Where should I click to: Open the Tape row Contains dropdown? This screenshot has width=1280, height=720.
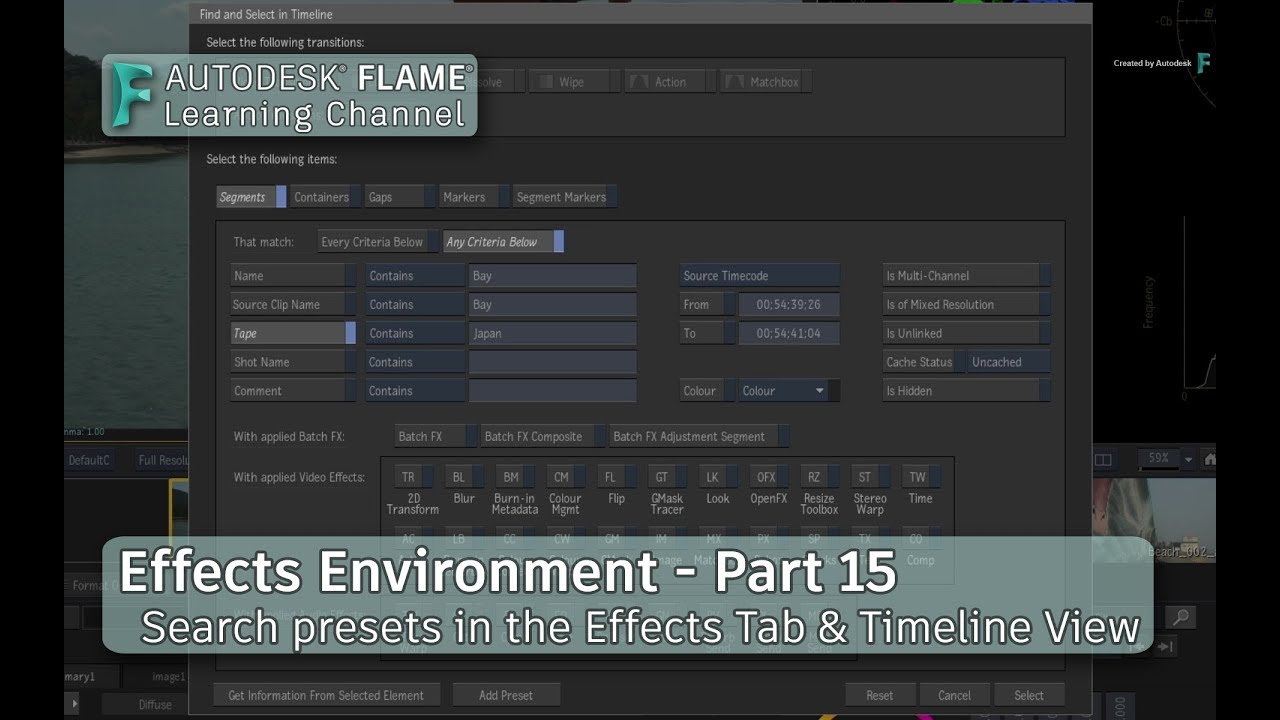click(415, 333)
